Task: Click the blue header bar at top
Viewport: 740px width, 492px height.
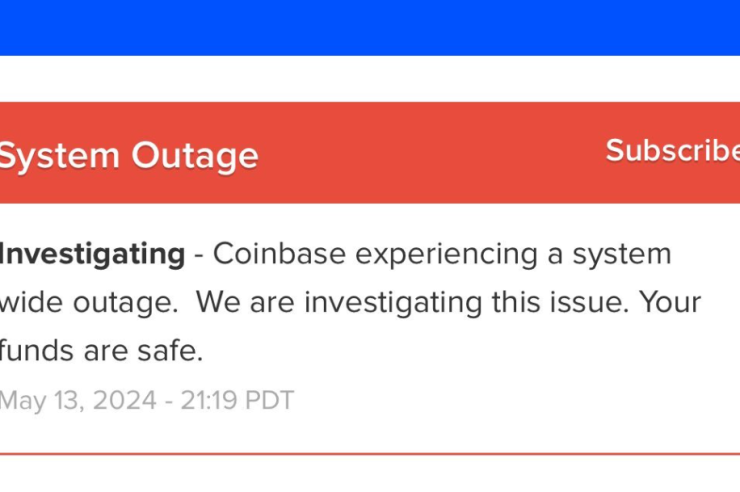Action: 370,26
